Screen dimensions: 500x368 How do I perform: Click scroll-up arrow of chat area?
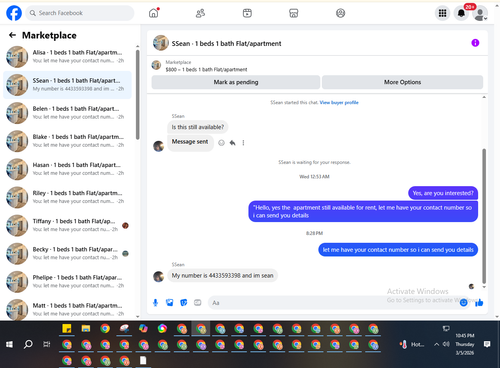pyautogui.click(x=484, y=97)
